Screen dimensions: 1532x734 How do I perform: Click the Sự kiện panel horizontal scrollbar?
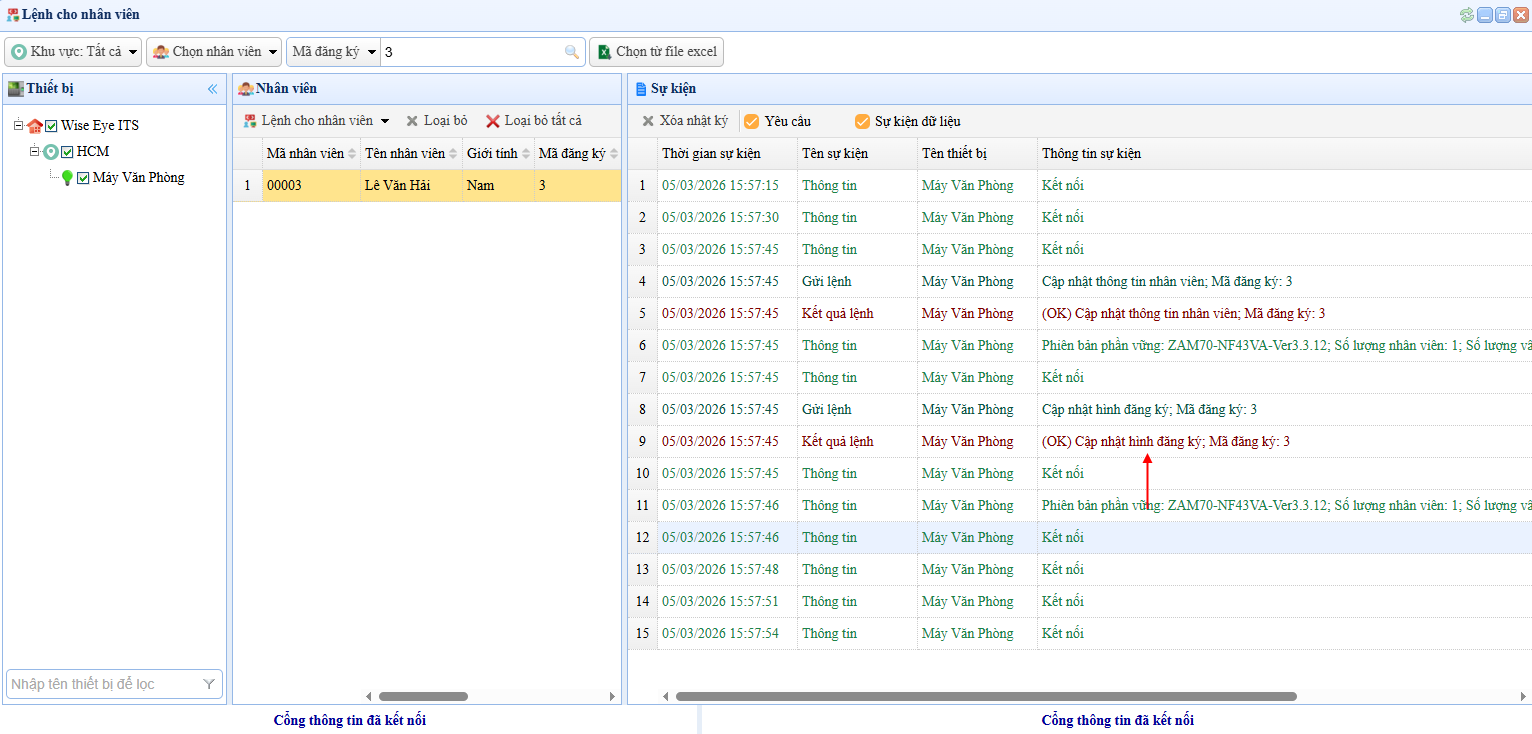click(x=985, y=696)
